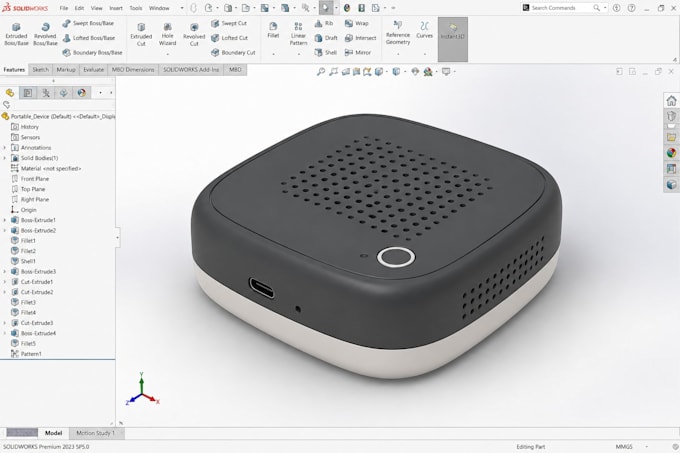Switch to the Motion Study 1 tab
The width and height of the screenshot is (680, 453).
96,433
